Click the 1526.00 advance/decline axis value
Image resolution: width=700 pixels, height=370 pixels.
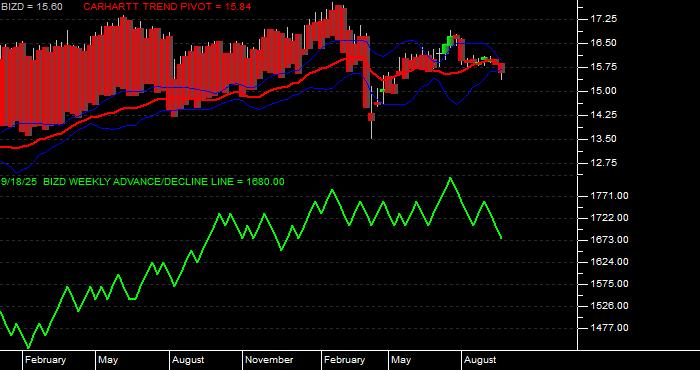coord(609,306)
